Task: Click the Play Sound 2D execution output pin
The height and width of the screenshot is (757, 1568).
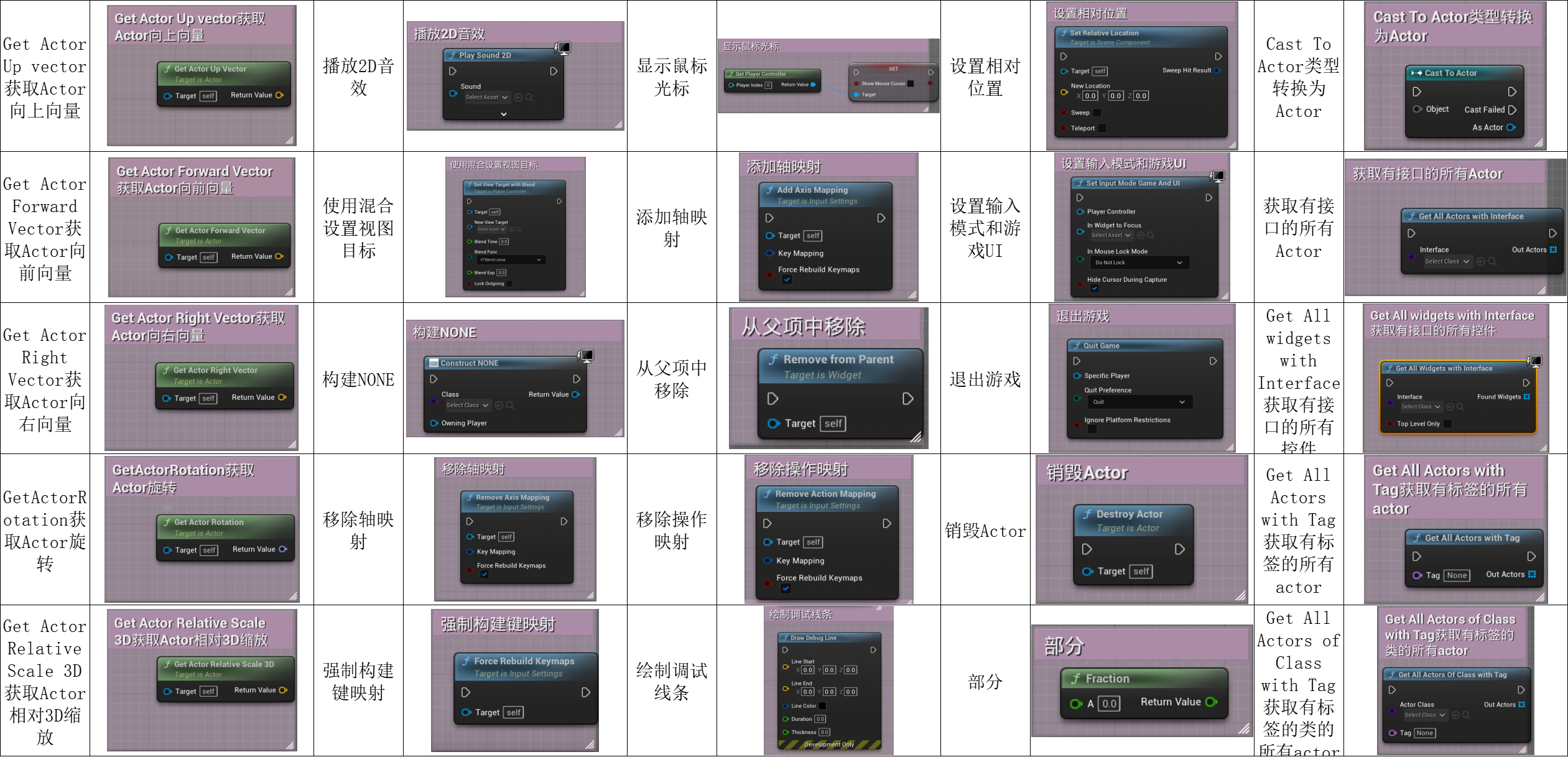Action: pos(553,72)
